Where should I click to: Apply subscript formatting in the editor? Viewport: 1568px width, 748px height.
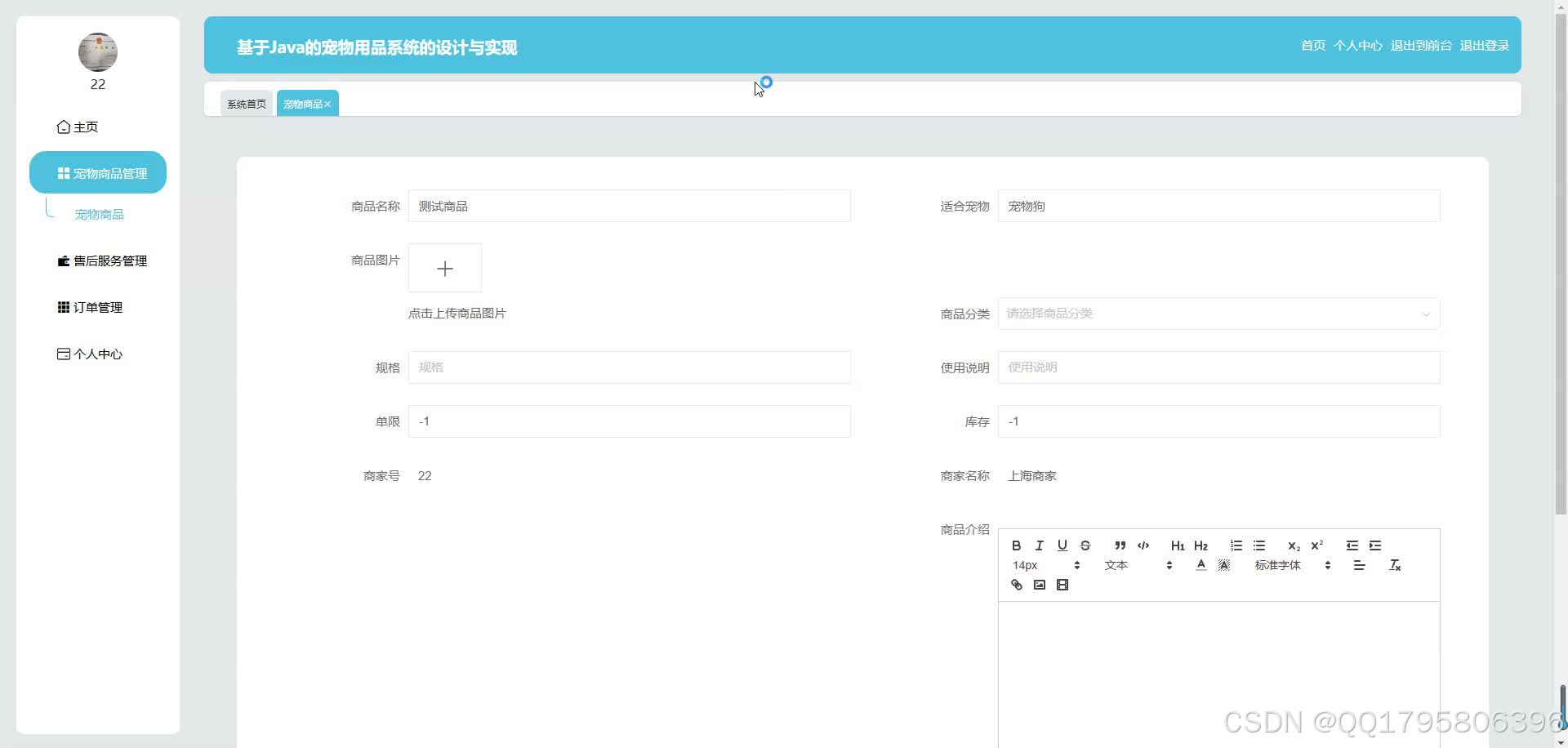pos(1293,545)
